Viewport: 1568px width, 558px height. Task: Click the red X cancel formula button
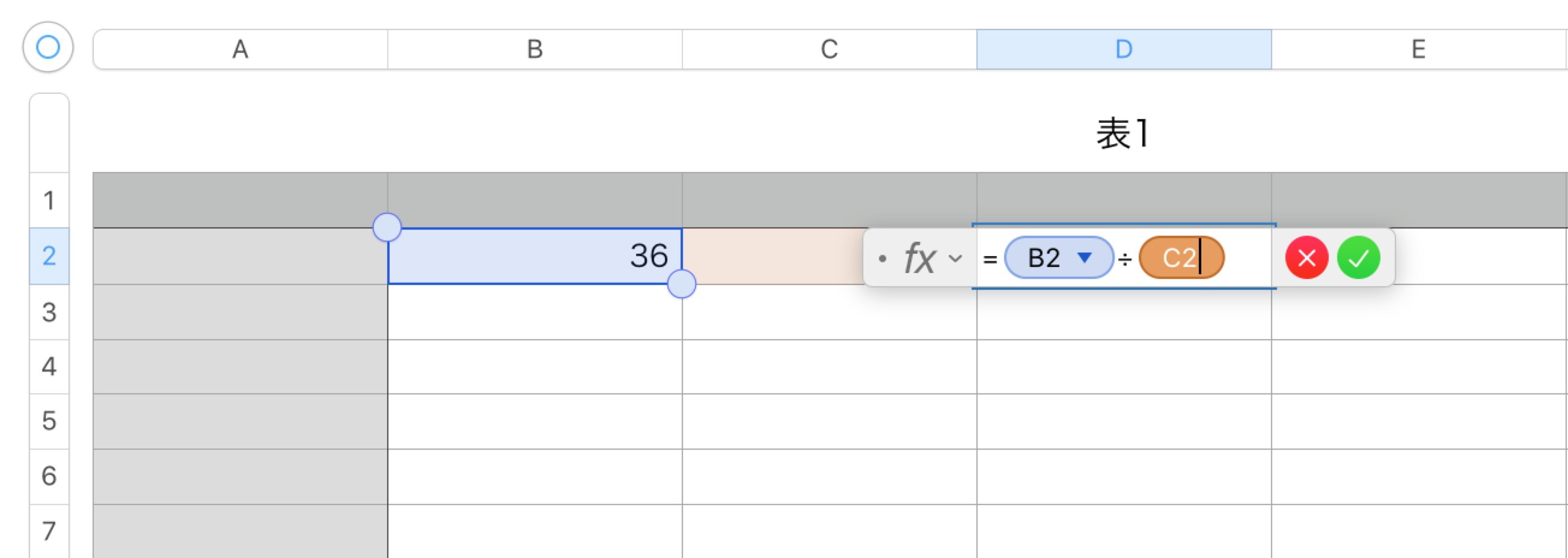pos(1306,258)
